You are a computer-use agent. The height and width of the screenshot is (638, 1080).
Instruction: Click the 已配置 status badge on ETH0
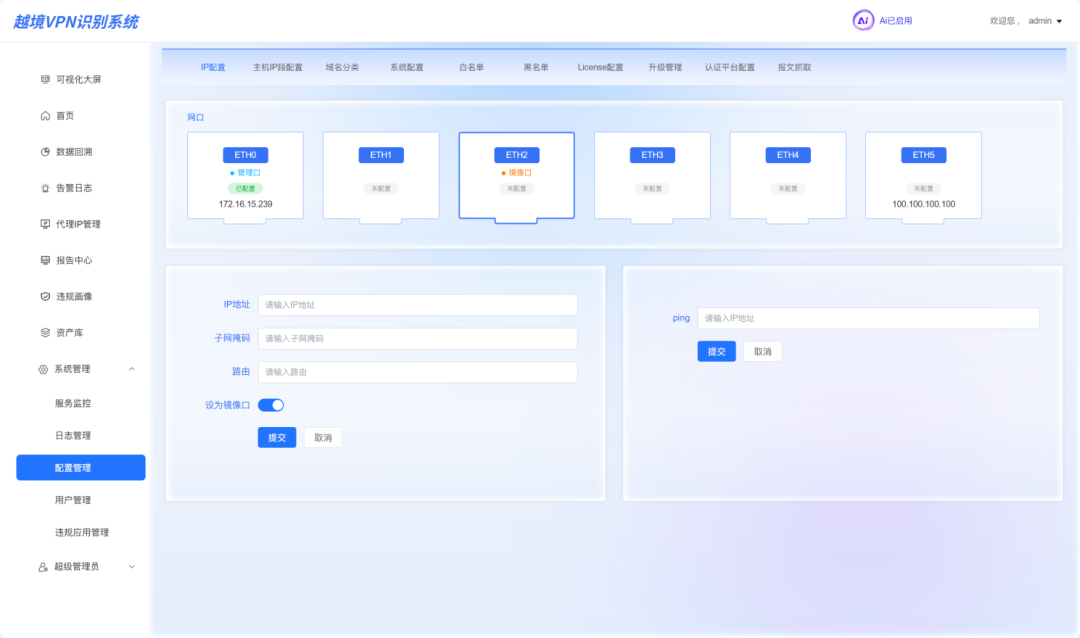pyautogui.click(x=245, y=188)
